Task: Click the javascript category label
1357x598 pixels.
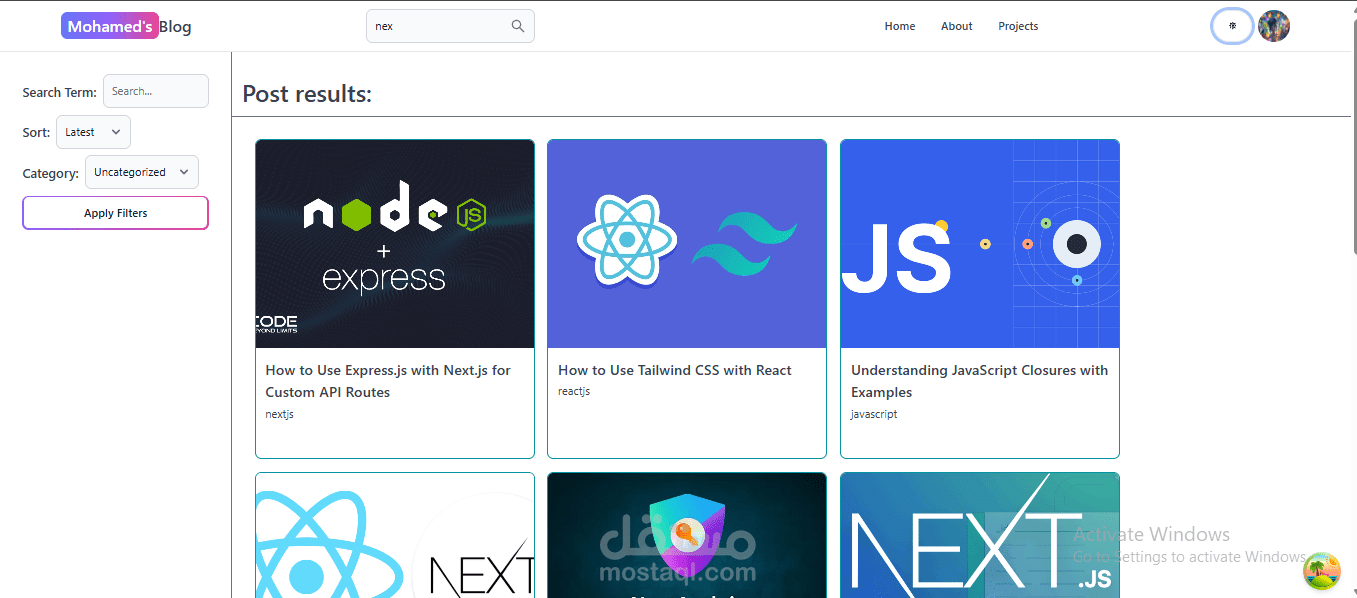Action: pos(874,414)
